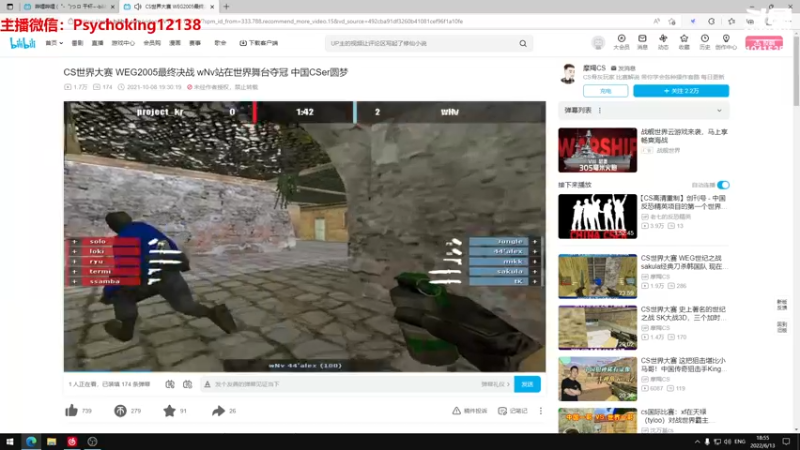Open the uploader 摩闻CS avatar
The image size is (800, 450).
click(568, 73)
